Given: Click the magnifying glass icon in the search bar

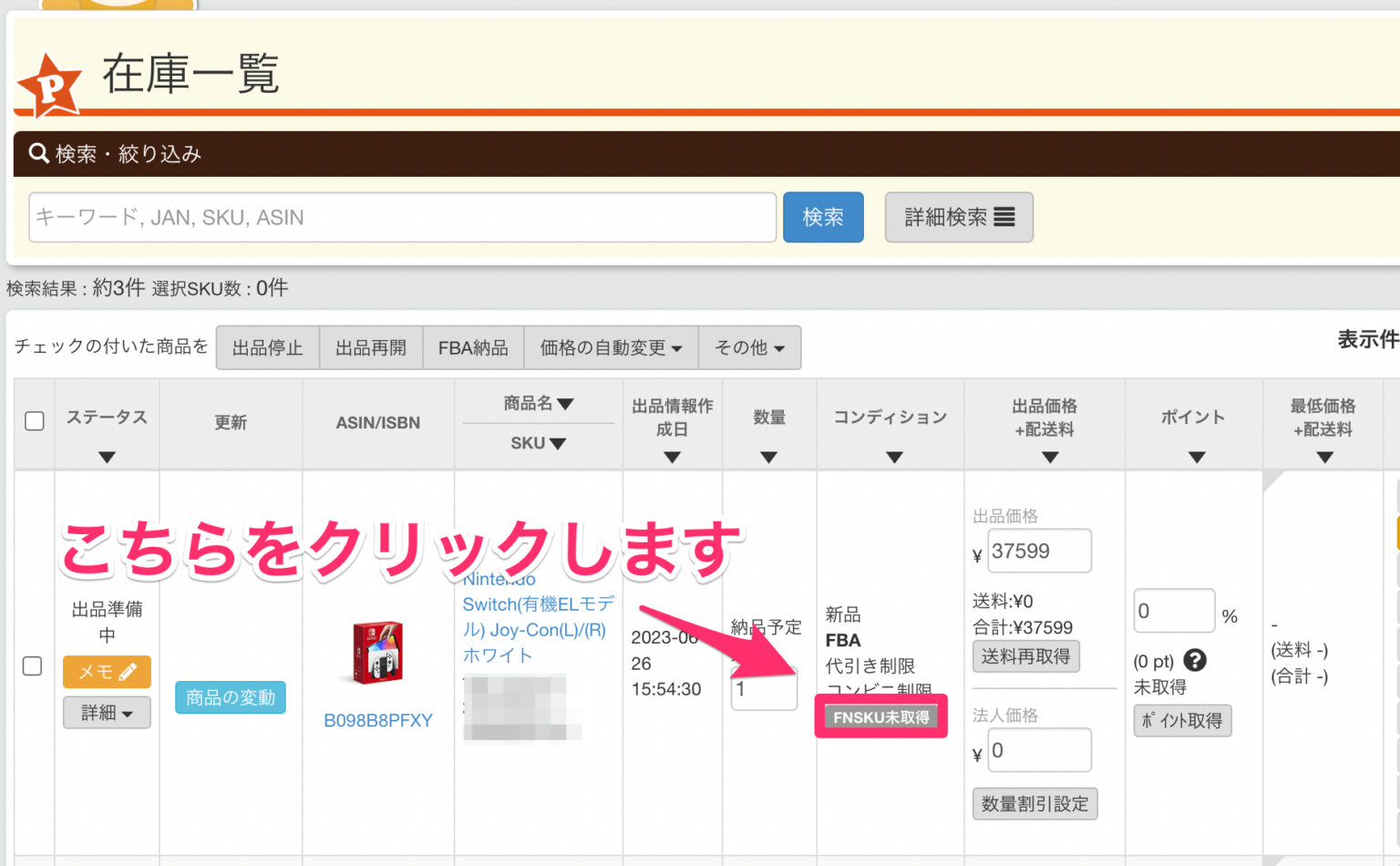Looking at the screenshot, I should 38,153.
